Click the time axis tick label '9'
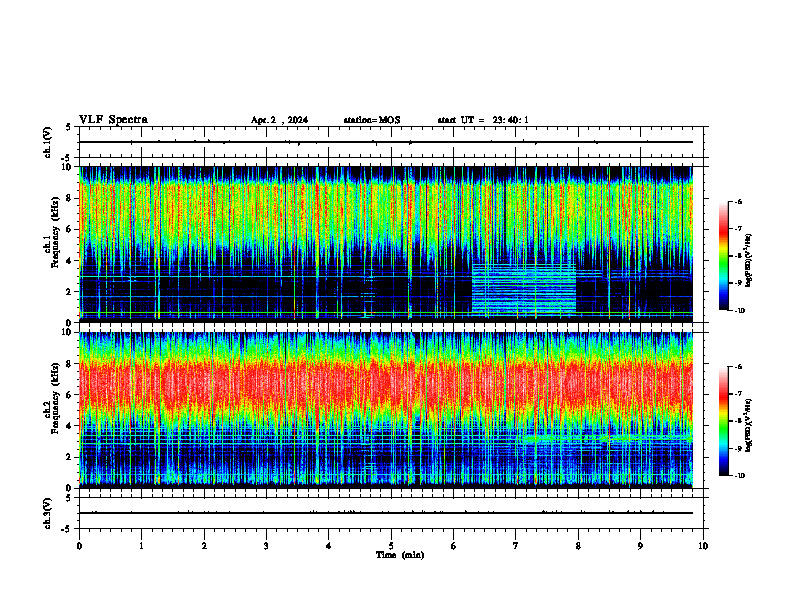This screenshot has height=612, width=792. [640, 546]
